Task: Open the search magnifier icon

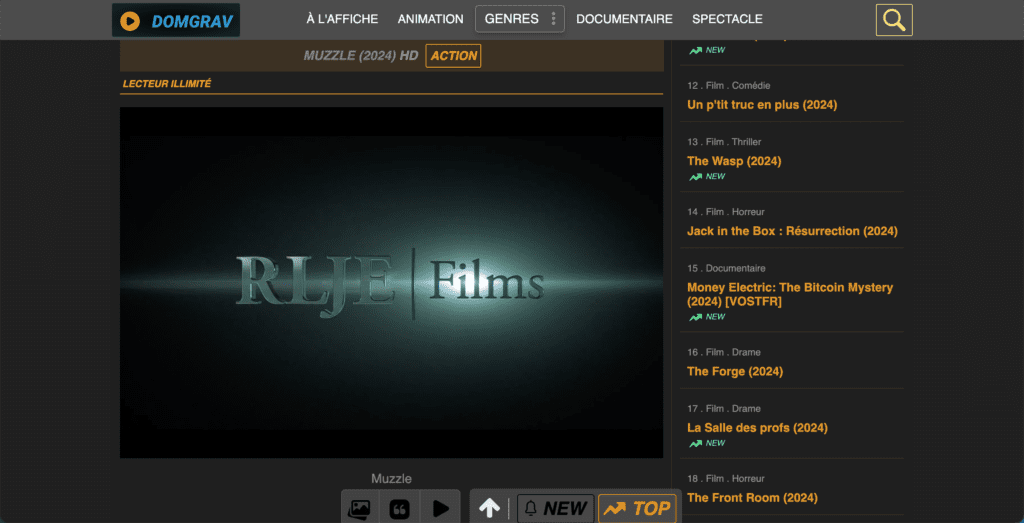Action: 893,20
